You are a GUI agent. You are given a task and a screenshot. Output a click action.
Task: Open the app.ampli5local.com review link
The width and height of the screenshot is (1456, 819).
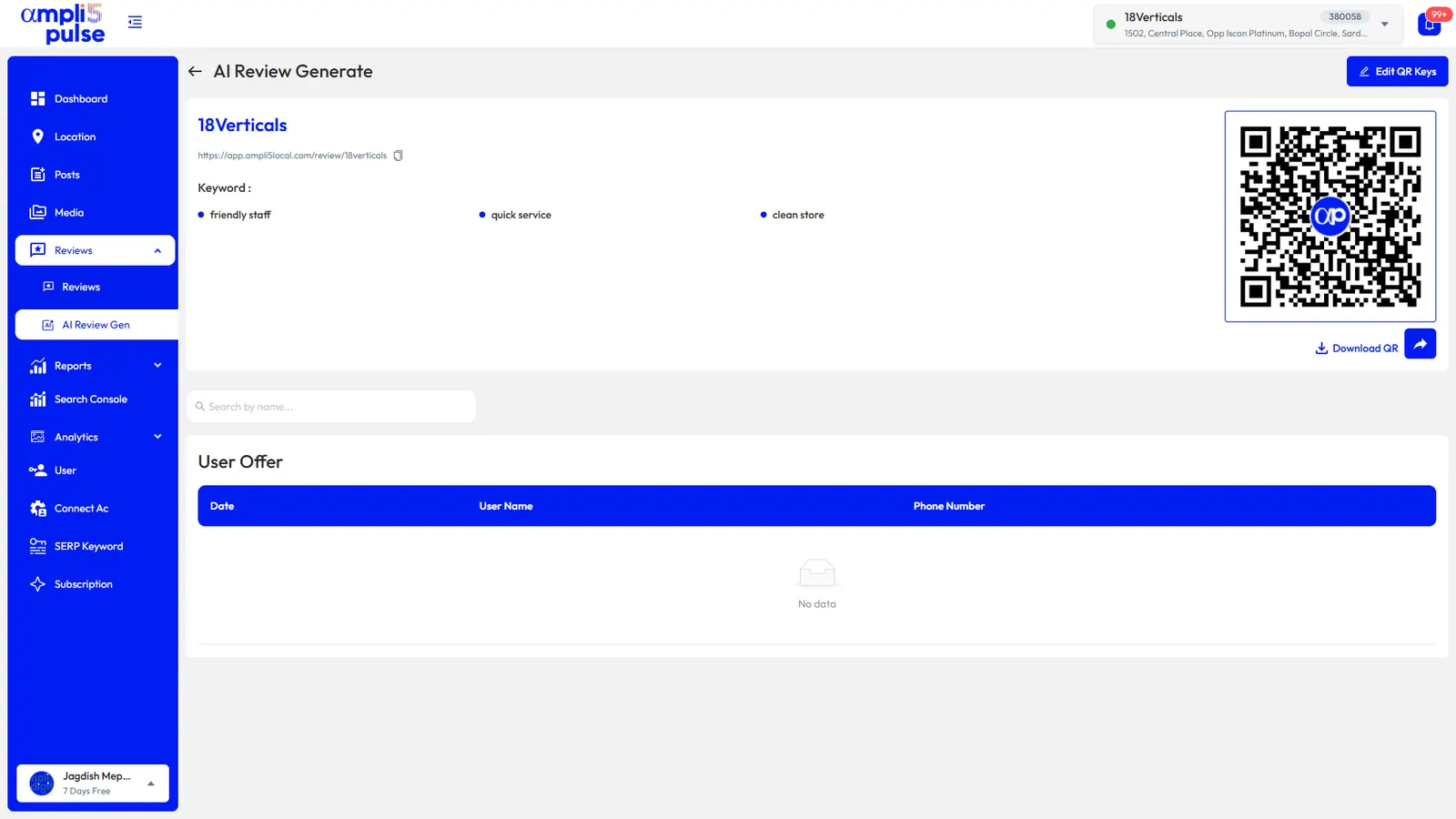click(x=292, y=156)
